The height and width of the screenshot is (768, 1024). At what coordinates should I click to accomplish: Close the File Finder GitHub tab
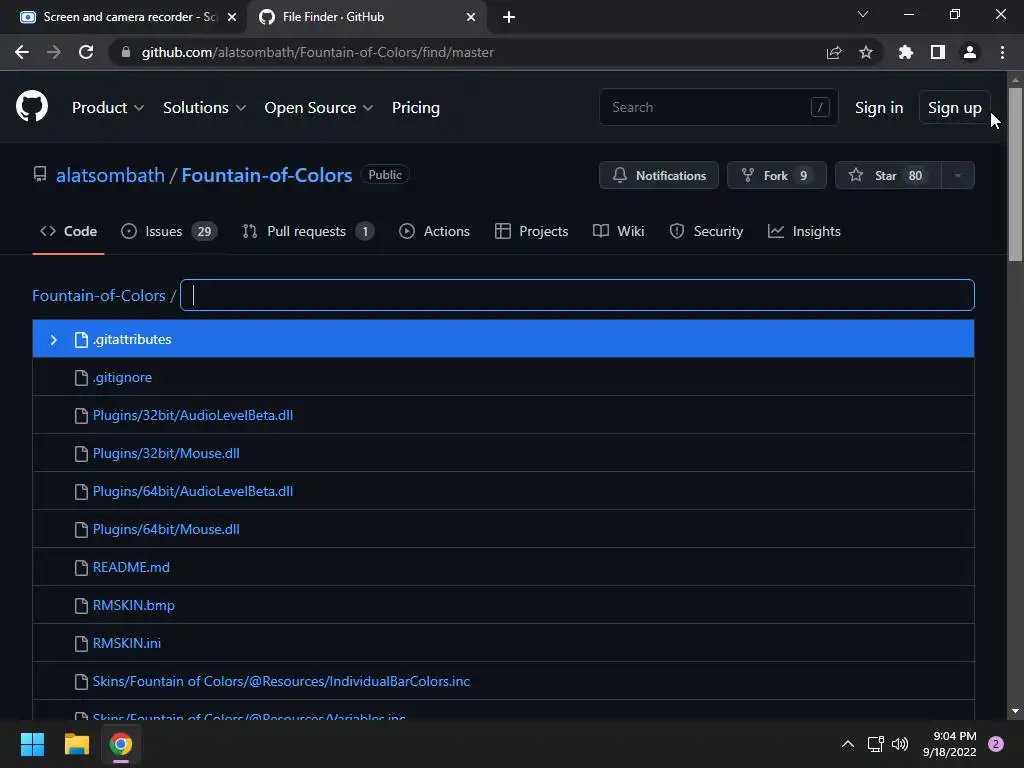click(x=471, y=17)
